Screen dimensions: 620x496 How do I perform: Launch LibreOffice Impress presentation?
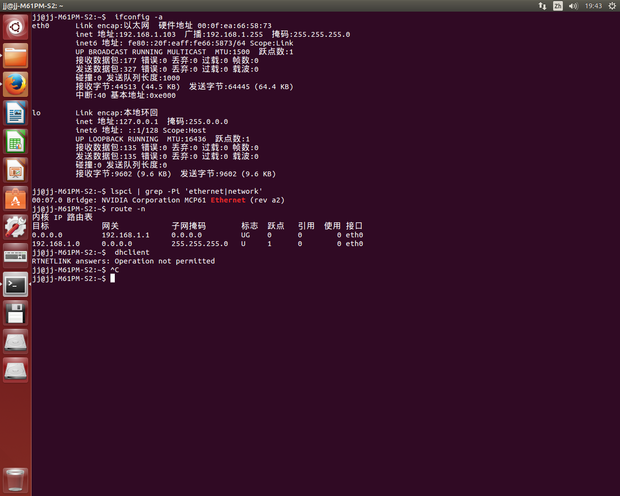15,169
